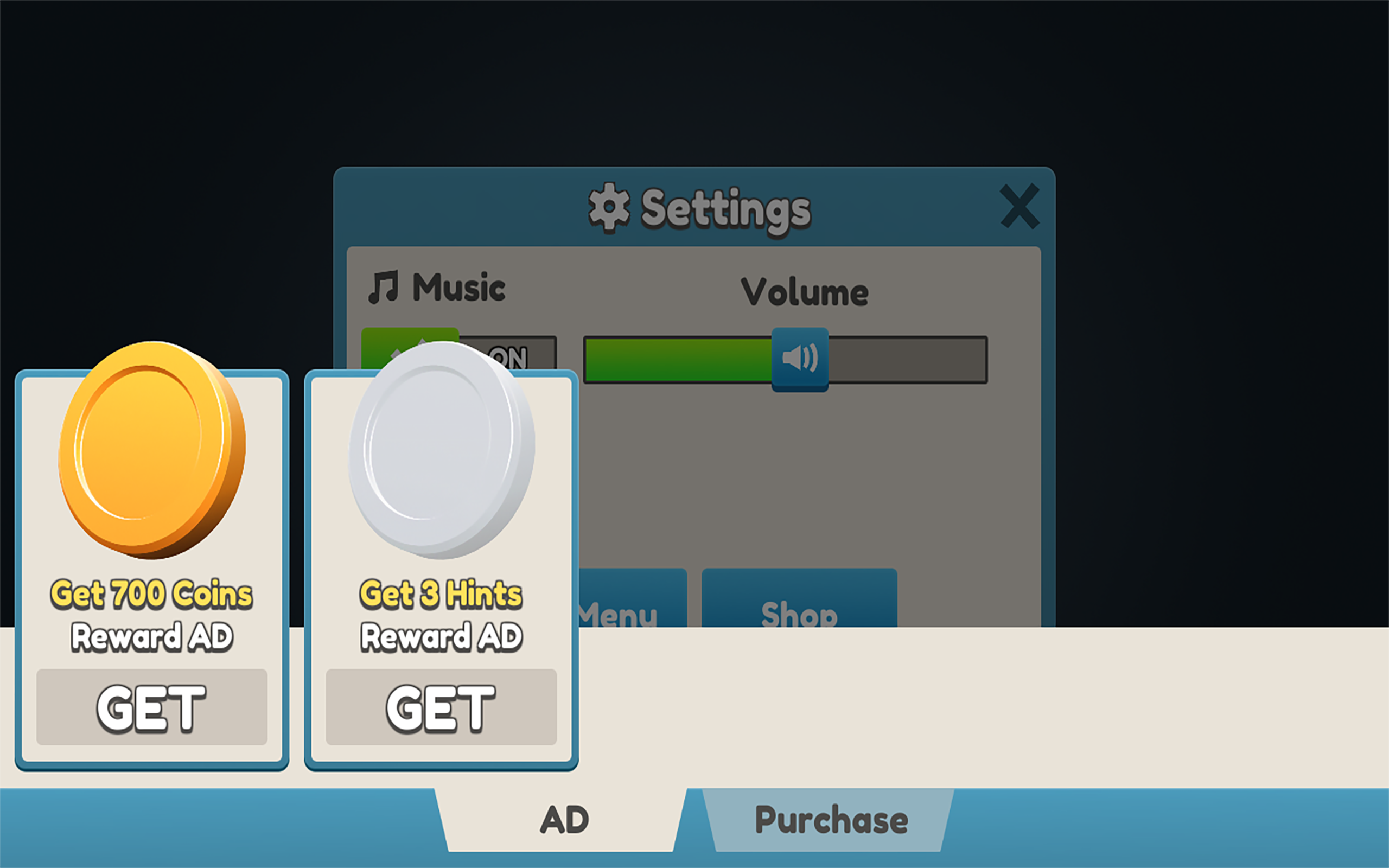Open the Shop button in Settings

(x=799, y=598)
